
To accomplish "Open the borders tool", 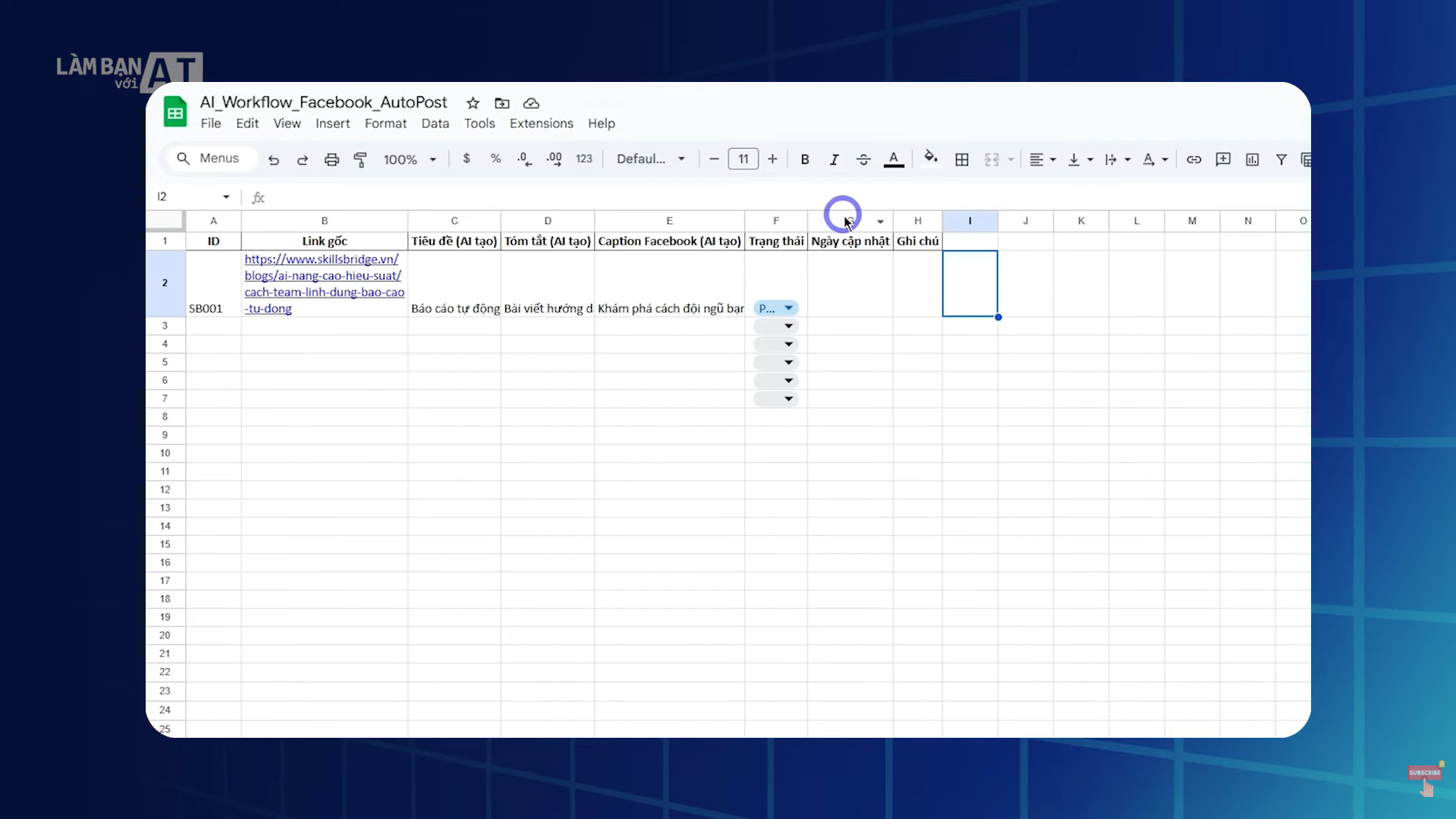I will (961, 159).
